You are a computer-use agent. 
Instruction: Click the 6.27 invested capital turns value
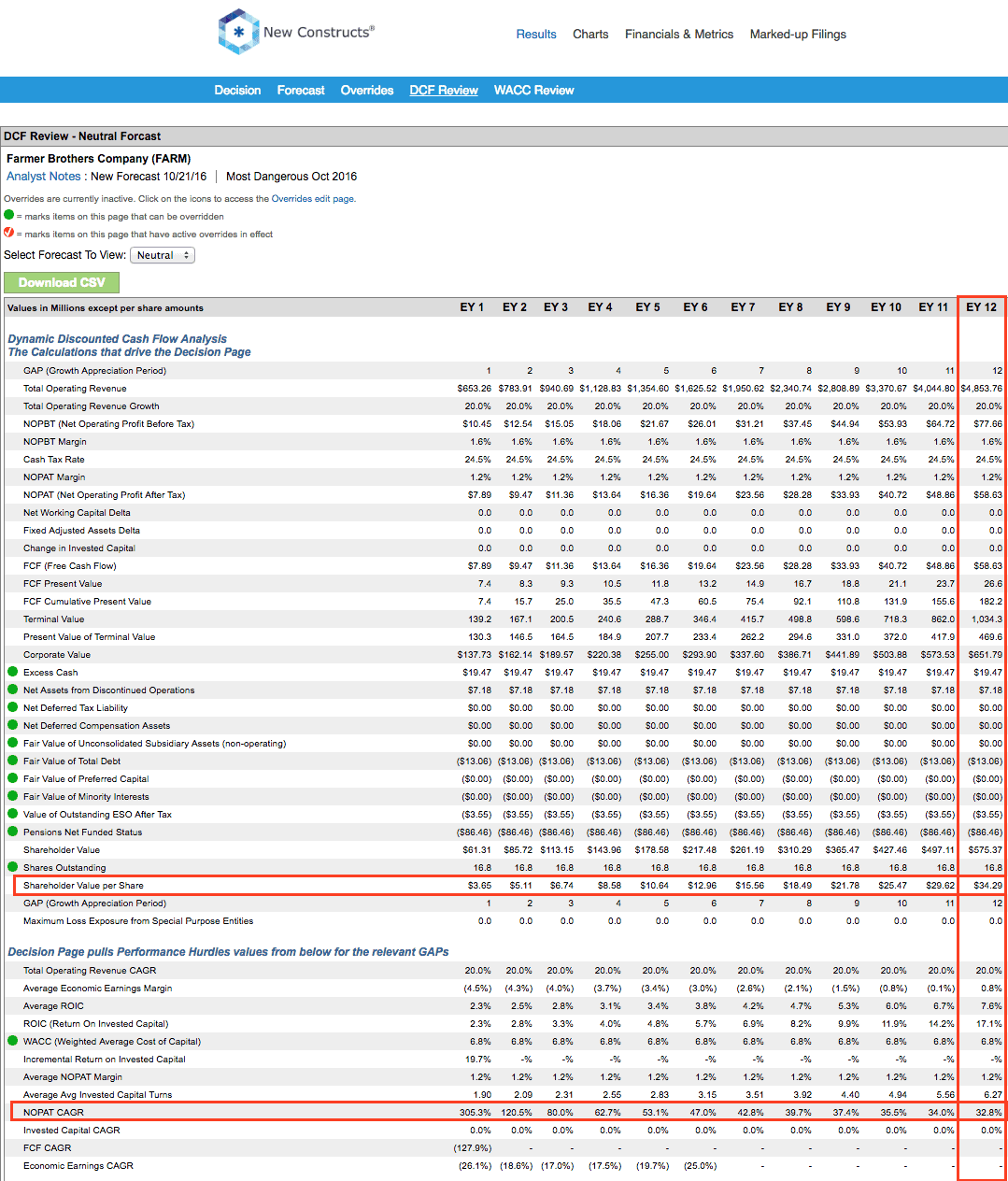click(x=992, y=1095)
